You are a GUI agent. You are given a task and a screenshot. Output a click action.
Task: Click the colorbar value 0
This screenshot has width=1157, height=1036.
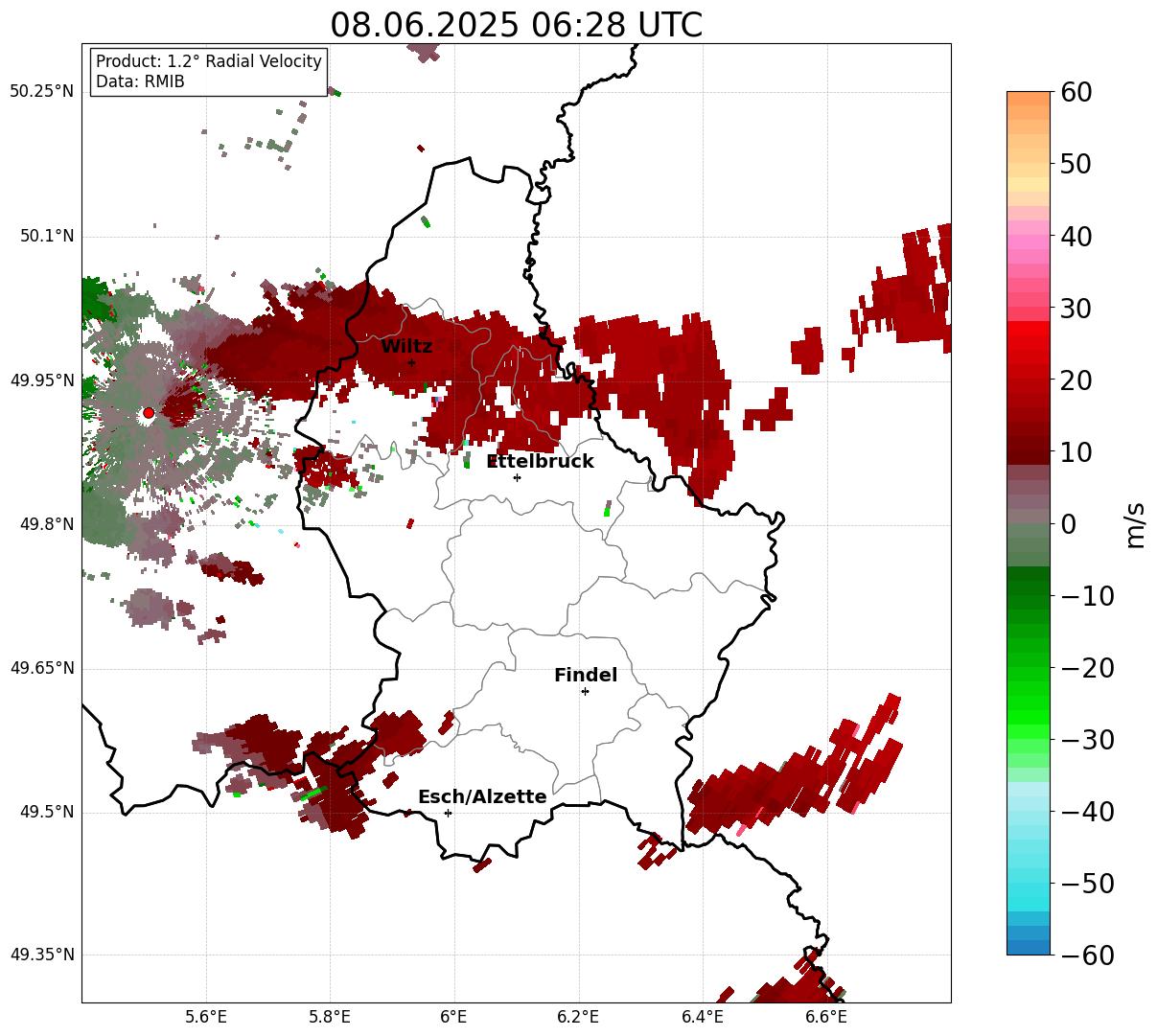(1068, 524)
